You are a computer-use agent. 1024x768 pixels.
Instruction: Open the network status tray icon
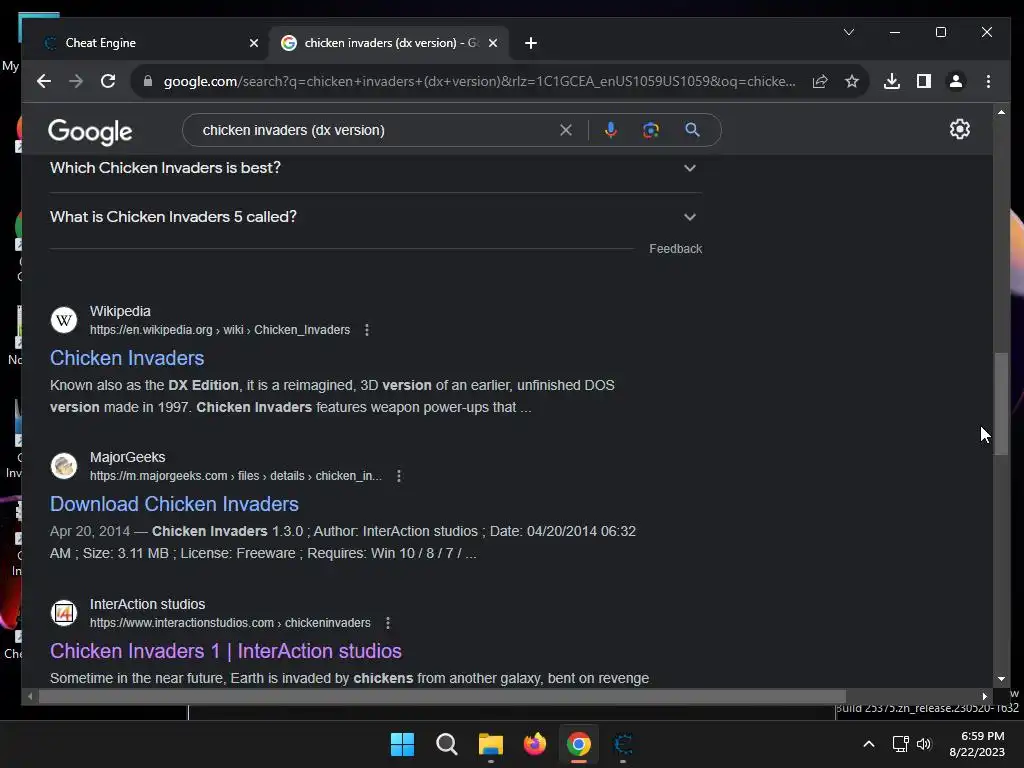(901, 744)
